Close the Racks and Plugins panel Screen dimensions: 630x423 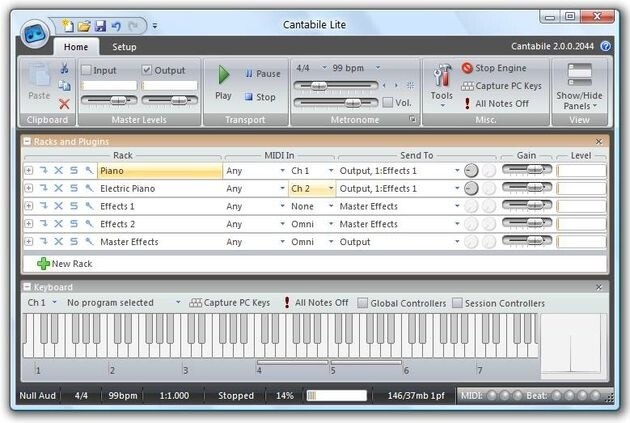(x=599, y=141)
